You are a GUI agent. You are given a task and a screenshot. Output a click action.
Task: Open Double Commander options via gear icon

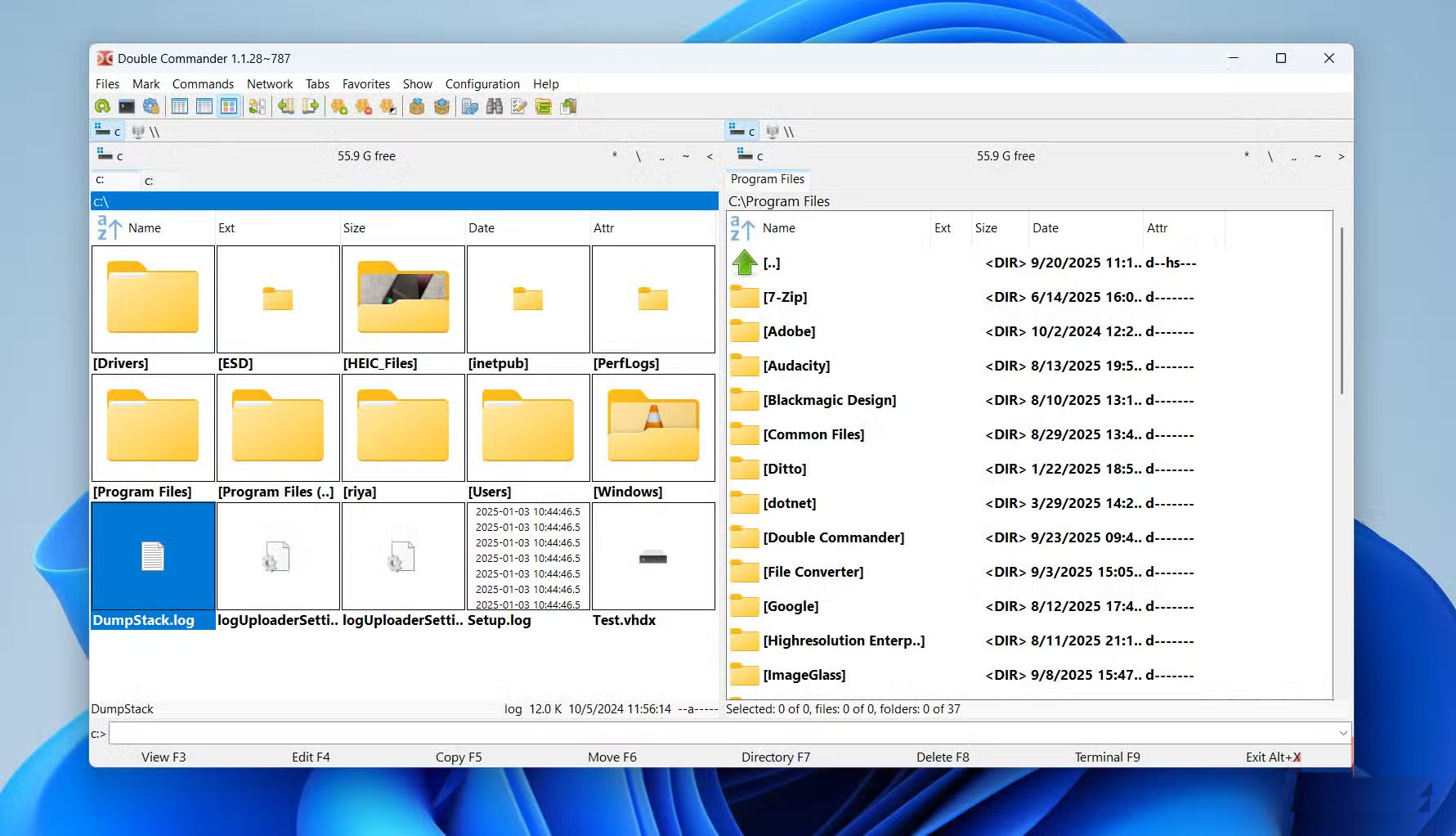point(151,106)
